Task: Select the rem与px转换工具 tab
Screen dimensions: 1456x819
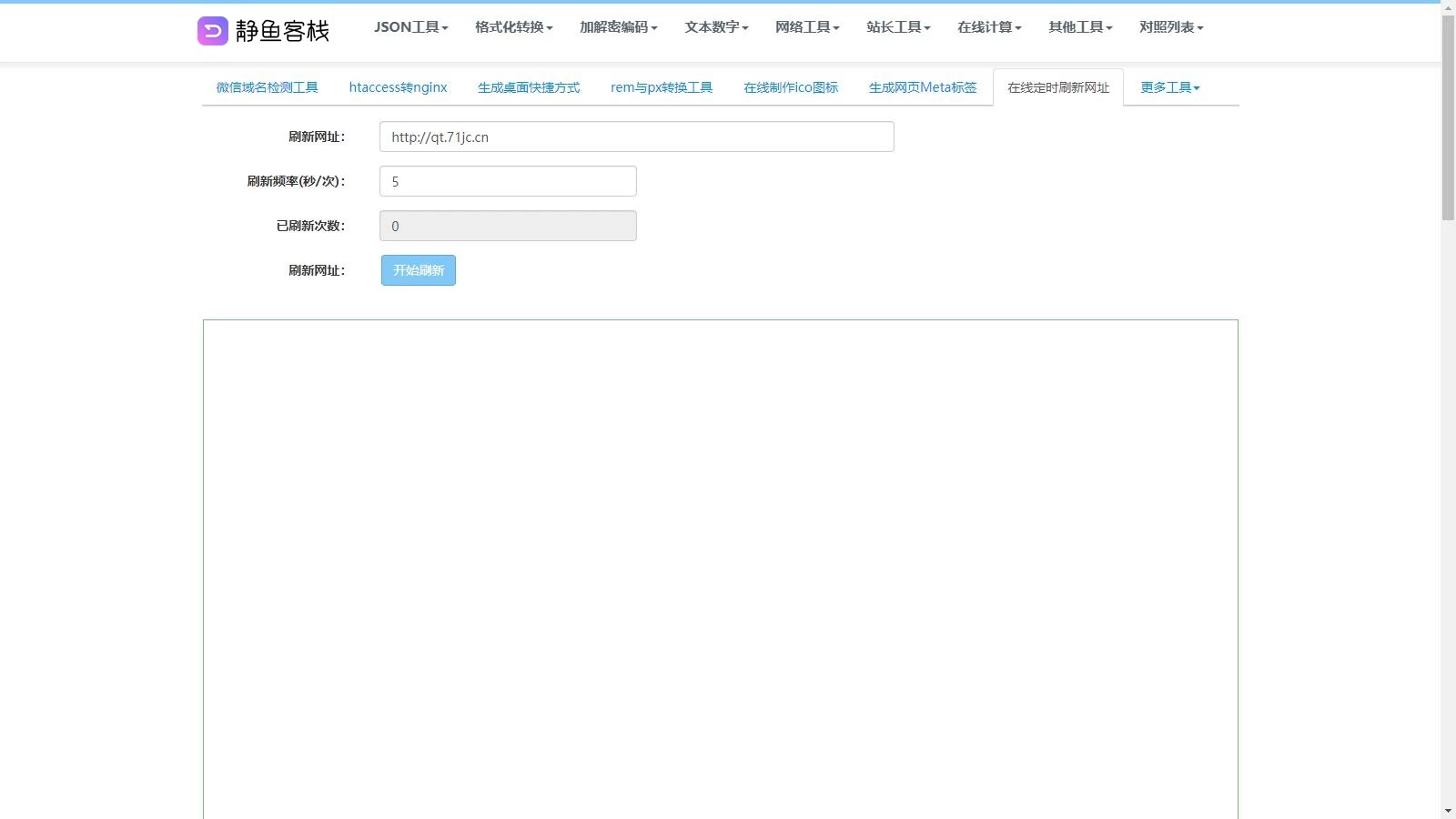Action: pyautogui.click(x=662, y=87)
